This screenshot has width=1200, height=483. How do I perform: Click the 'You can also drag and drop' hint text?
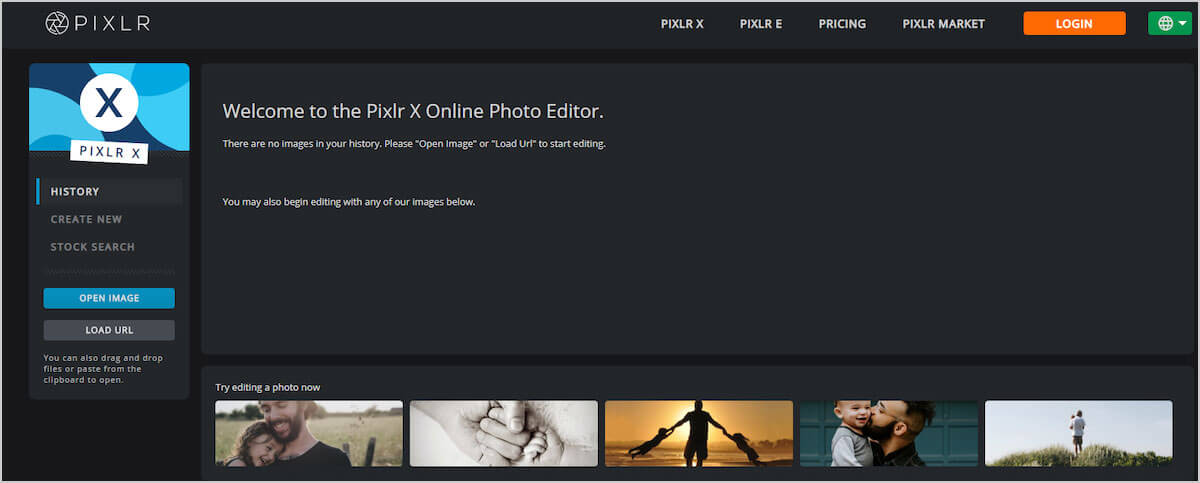point(103,368)
